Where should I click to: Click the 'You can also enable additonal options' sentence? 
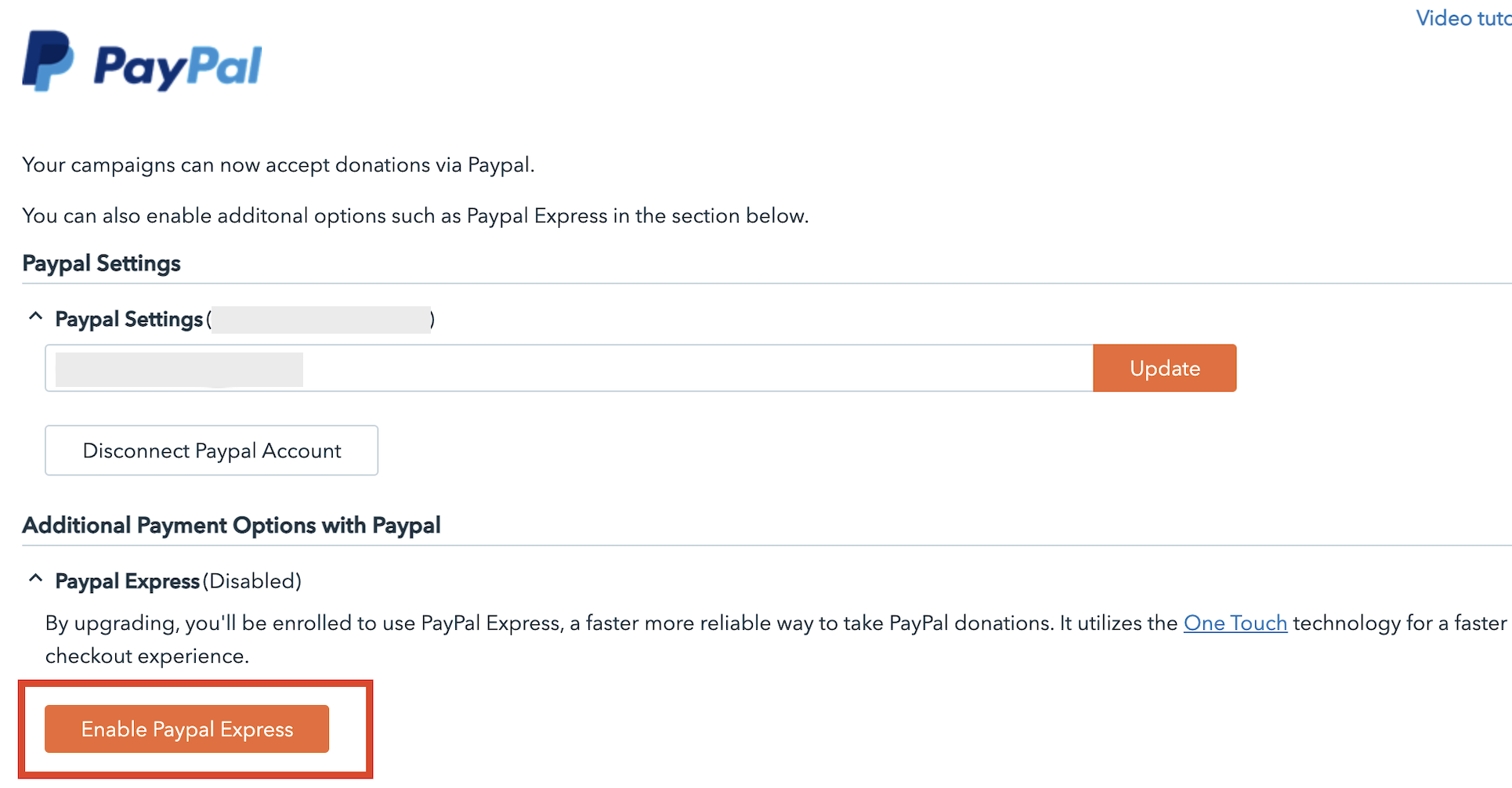[415, 216]
